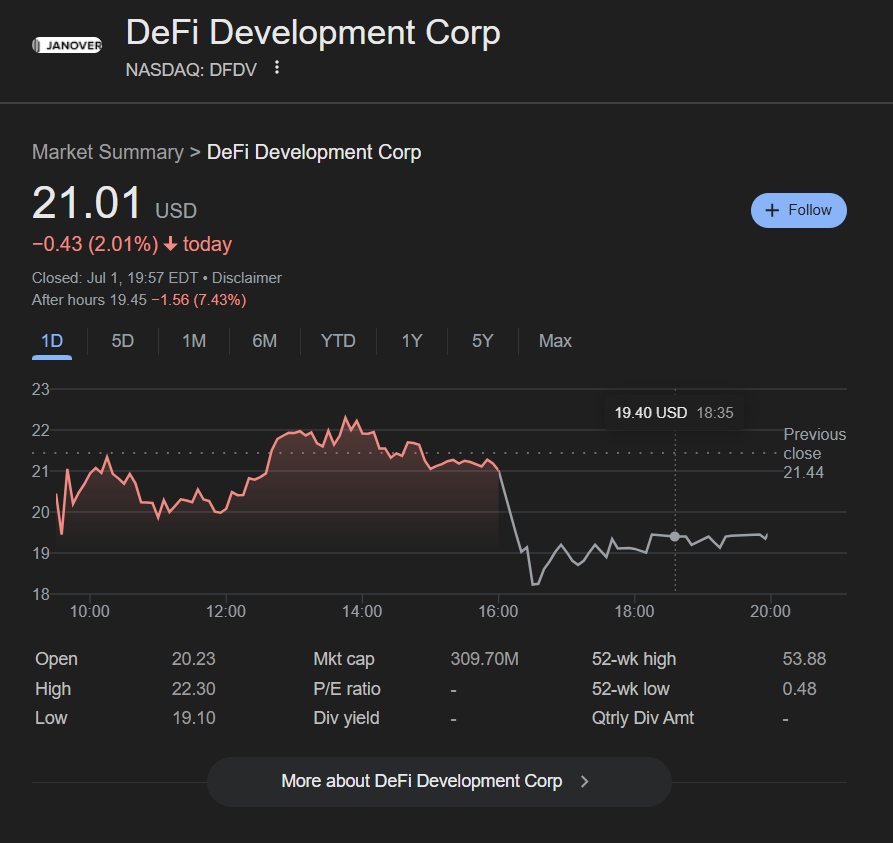Viewport: 893px width, 843px height.
Task: Expand details via the Market Summary breadcrumb
Action: (107, 152)
